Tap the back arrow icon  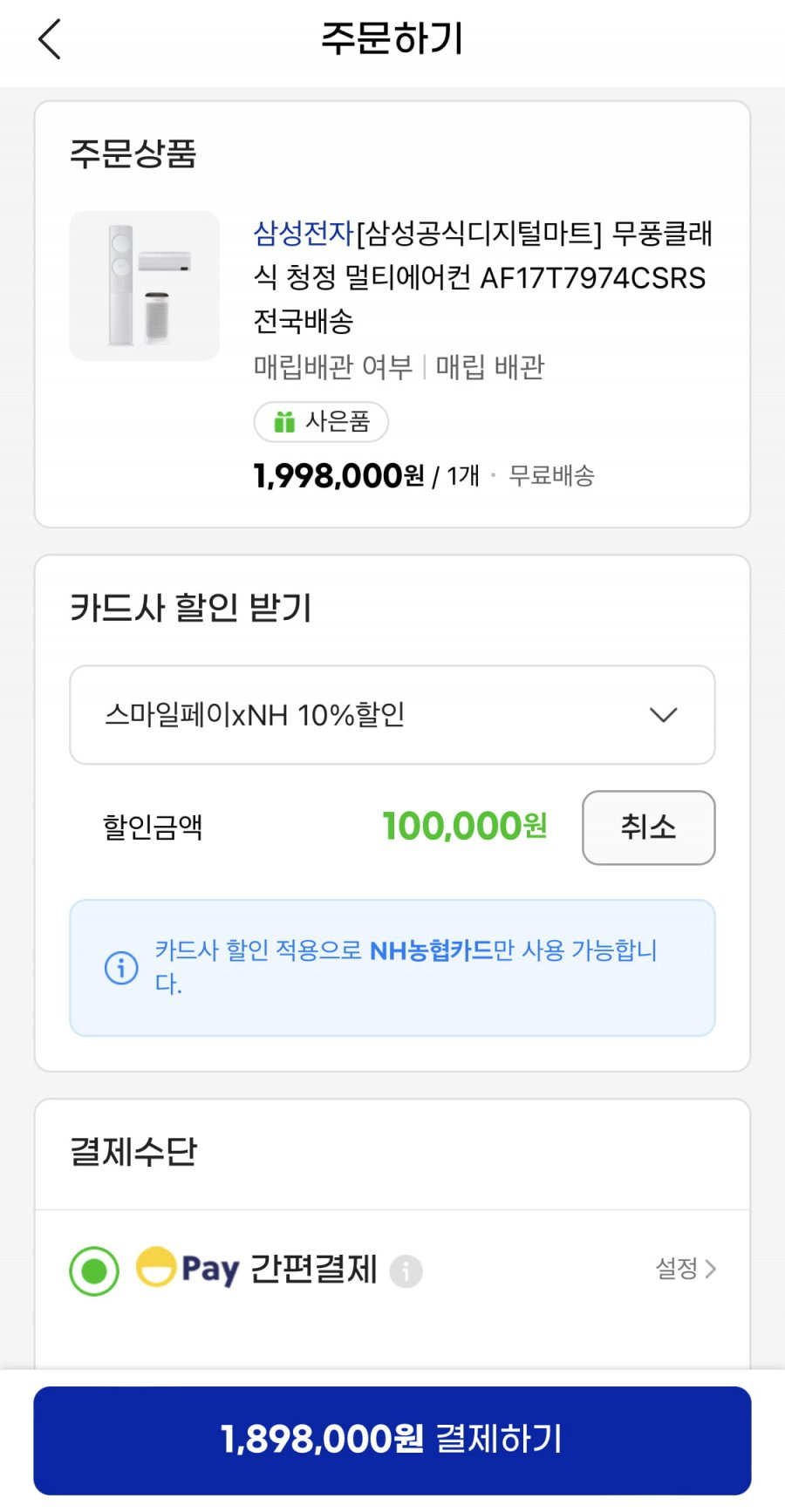50,39
